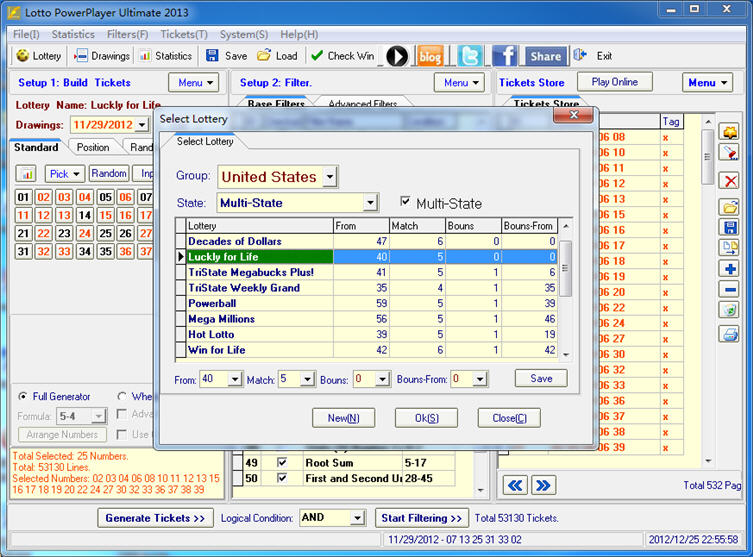The image size is (753, 557).
Task: Toggle the Root Sum filter checkbox
Action: 282,463
